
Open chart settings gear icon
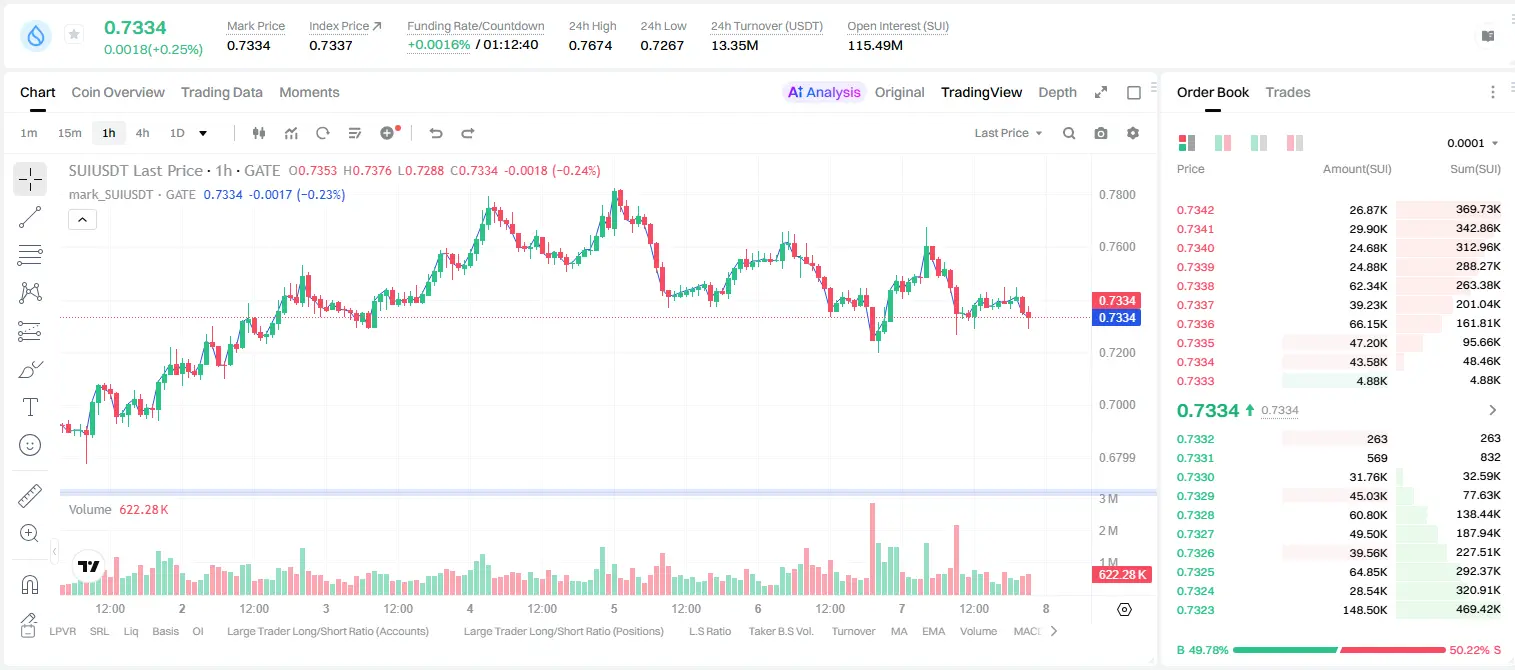tap(1133, 133)
